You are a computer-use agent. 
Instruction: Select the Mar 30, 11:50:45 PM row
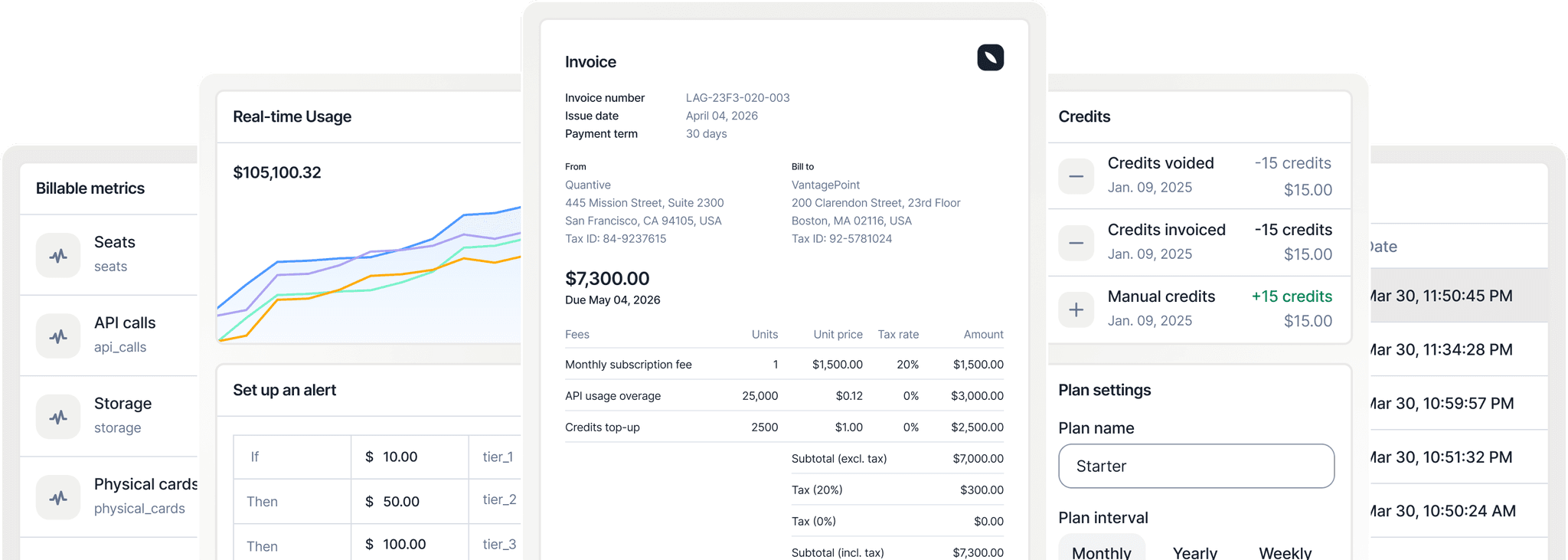pos(1455,296)
